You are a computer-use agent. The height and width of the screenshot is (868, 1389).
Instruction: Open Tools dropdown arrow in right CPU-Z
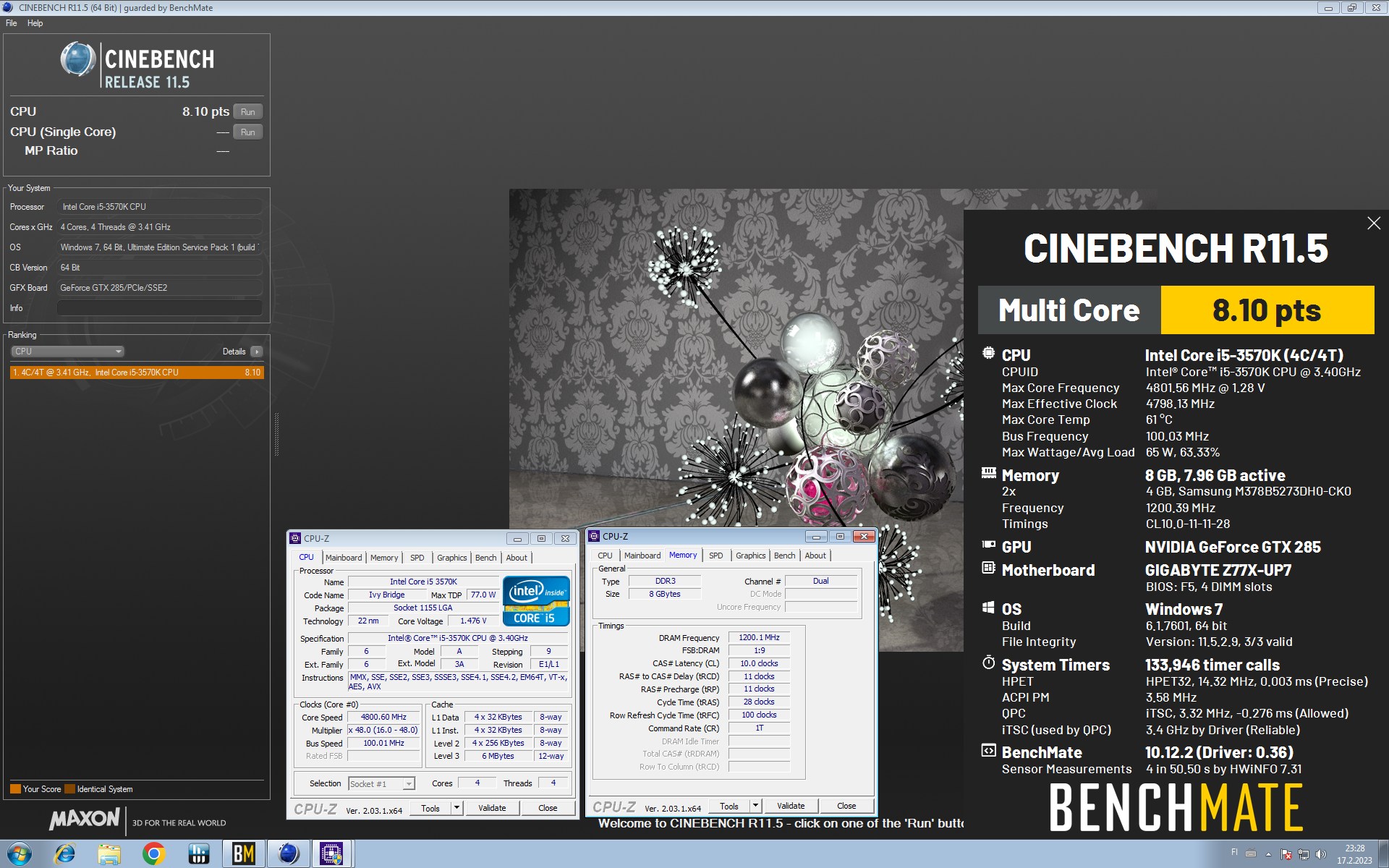click(x=755, y=806)
